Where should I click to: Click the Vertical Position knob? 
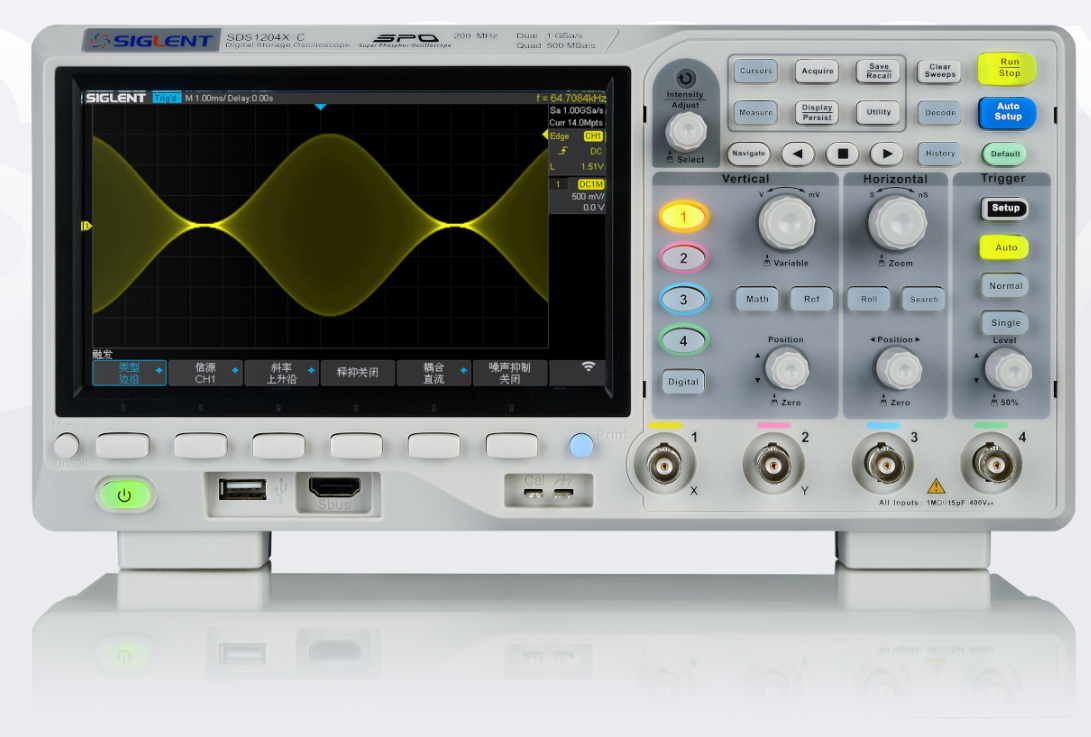(x=787, y=369)
